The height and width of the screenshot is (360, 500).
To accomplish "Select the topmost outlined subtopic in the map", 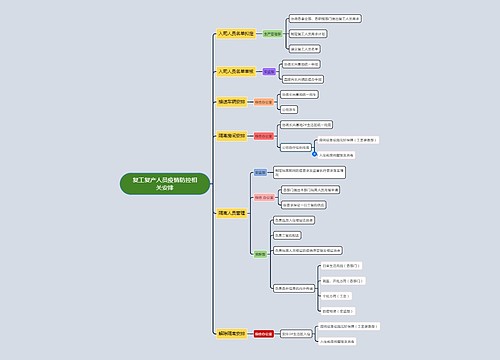I will click(325, 19).
